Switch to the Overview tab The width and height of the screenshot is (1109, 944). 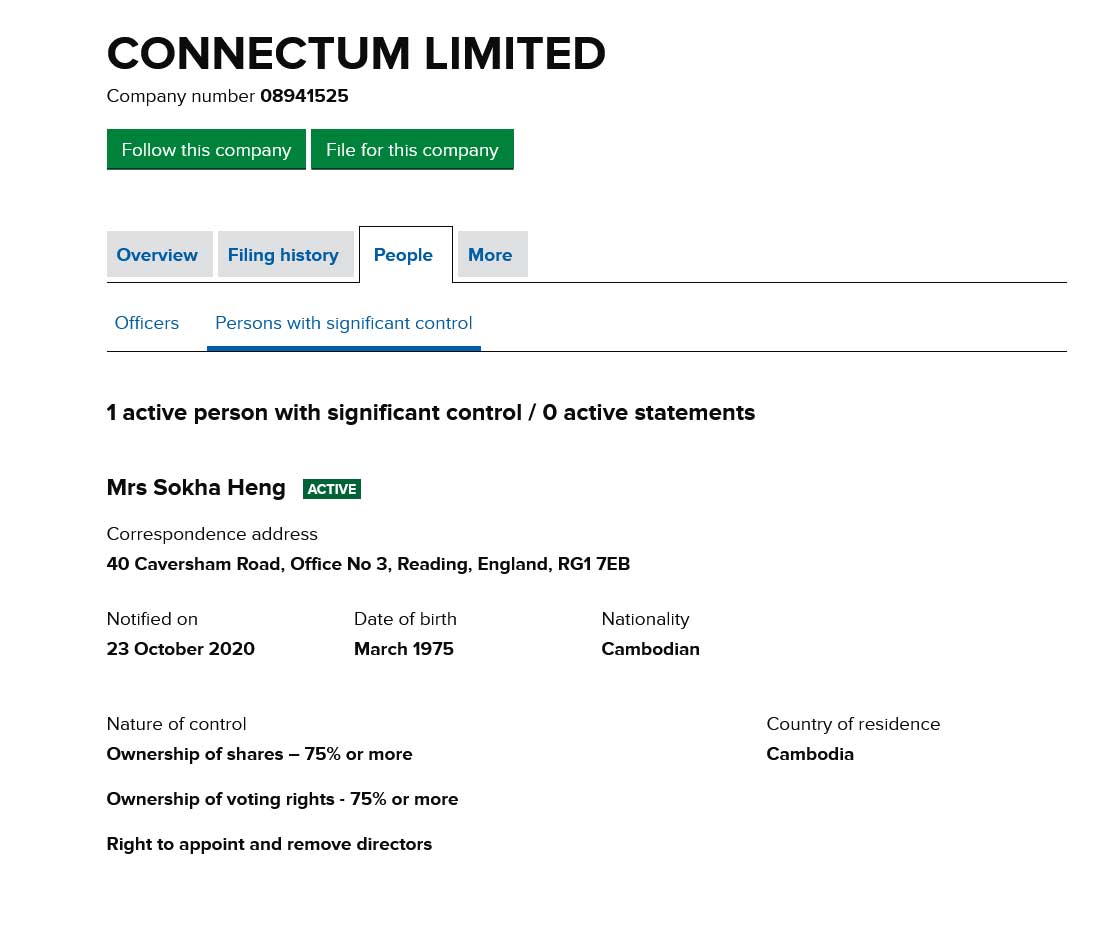pos(157,255)
